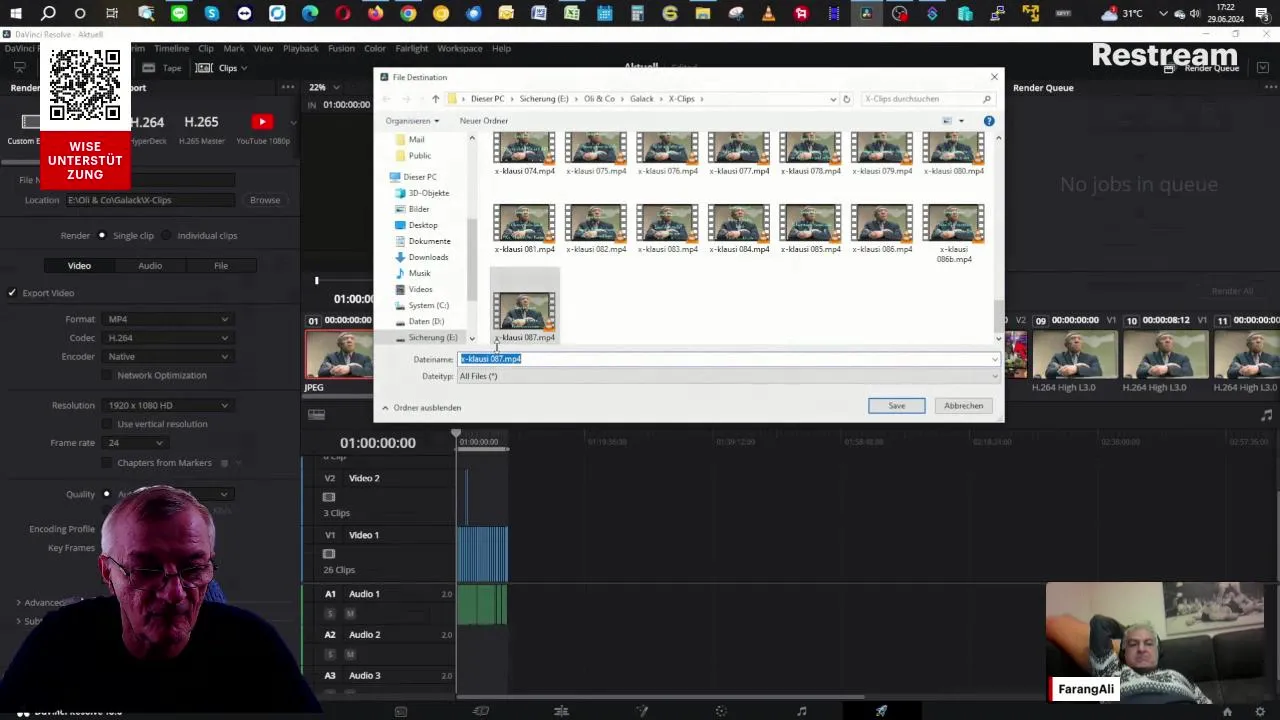Open the viewer zoom 22% dropdown

click(x=324, y=88)
